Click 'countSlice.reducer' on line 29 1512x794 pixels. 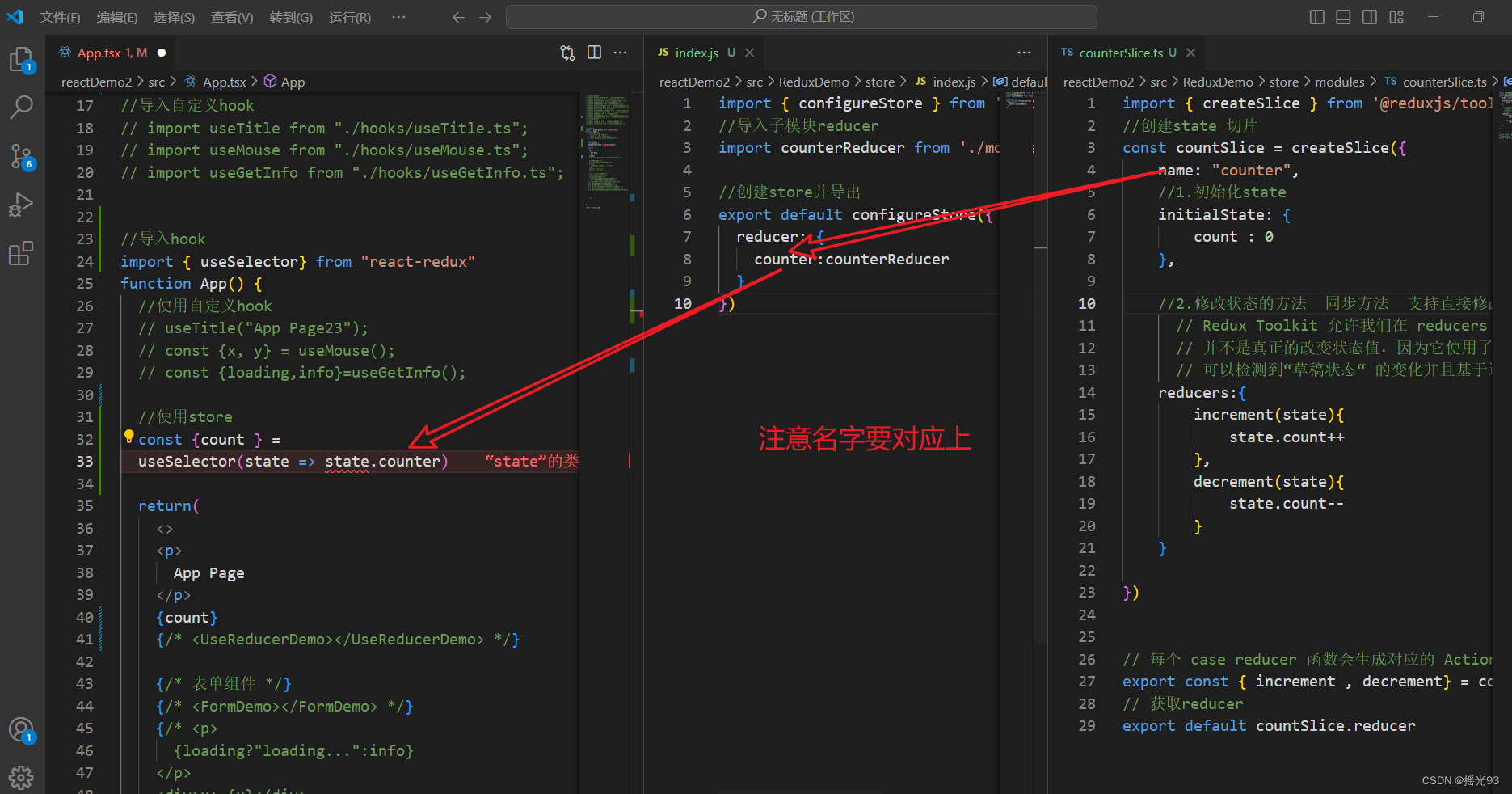[x=1336, y=726]
